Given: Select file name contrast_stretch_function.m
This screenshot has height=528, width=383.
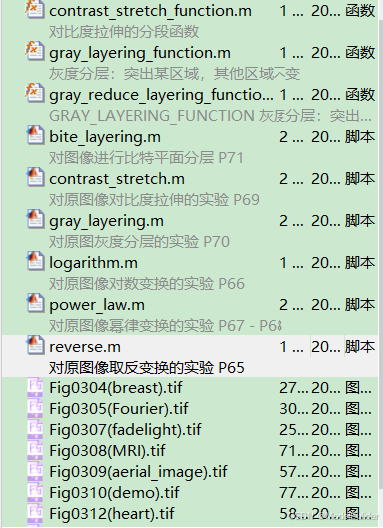Looking at the screenshot, I should pos(150,11).
